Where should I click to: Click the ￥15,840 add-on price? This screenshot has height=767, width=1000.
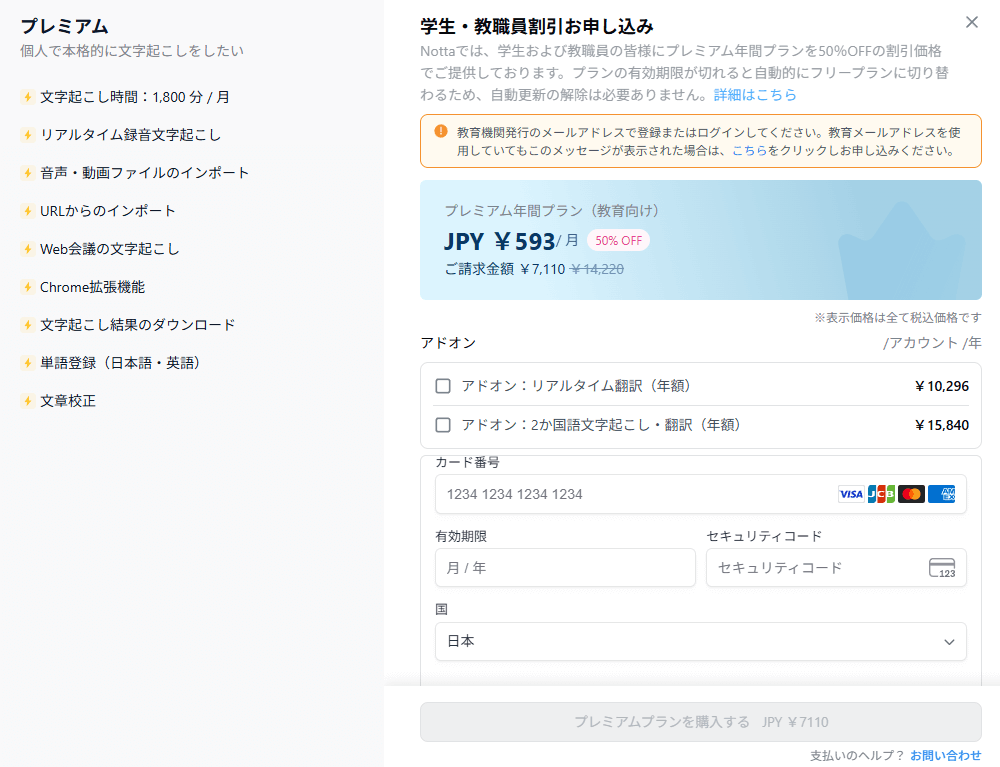(942, 425)
